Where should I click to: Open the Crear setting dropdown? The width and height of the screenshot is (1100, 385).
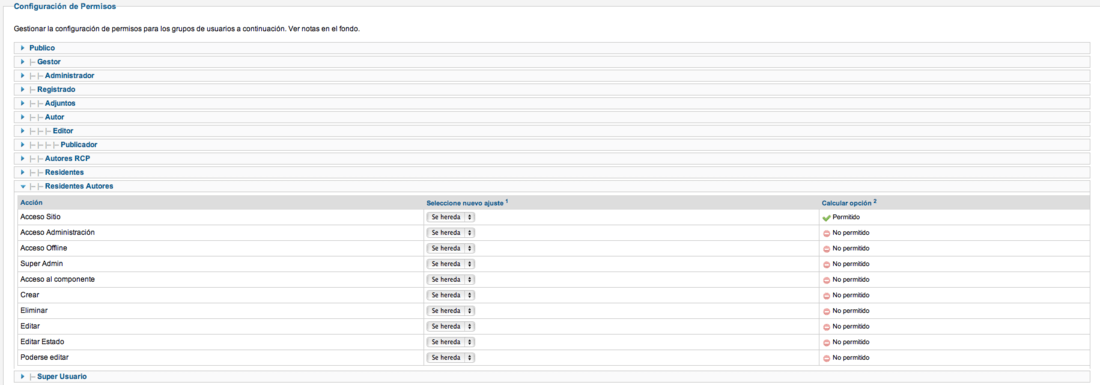coord(450,295)
